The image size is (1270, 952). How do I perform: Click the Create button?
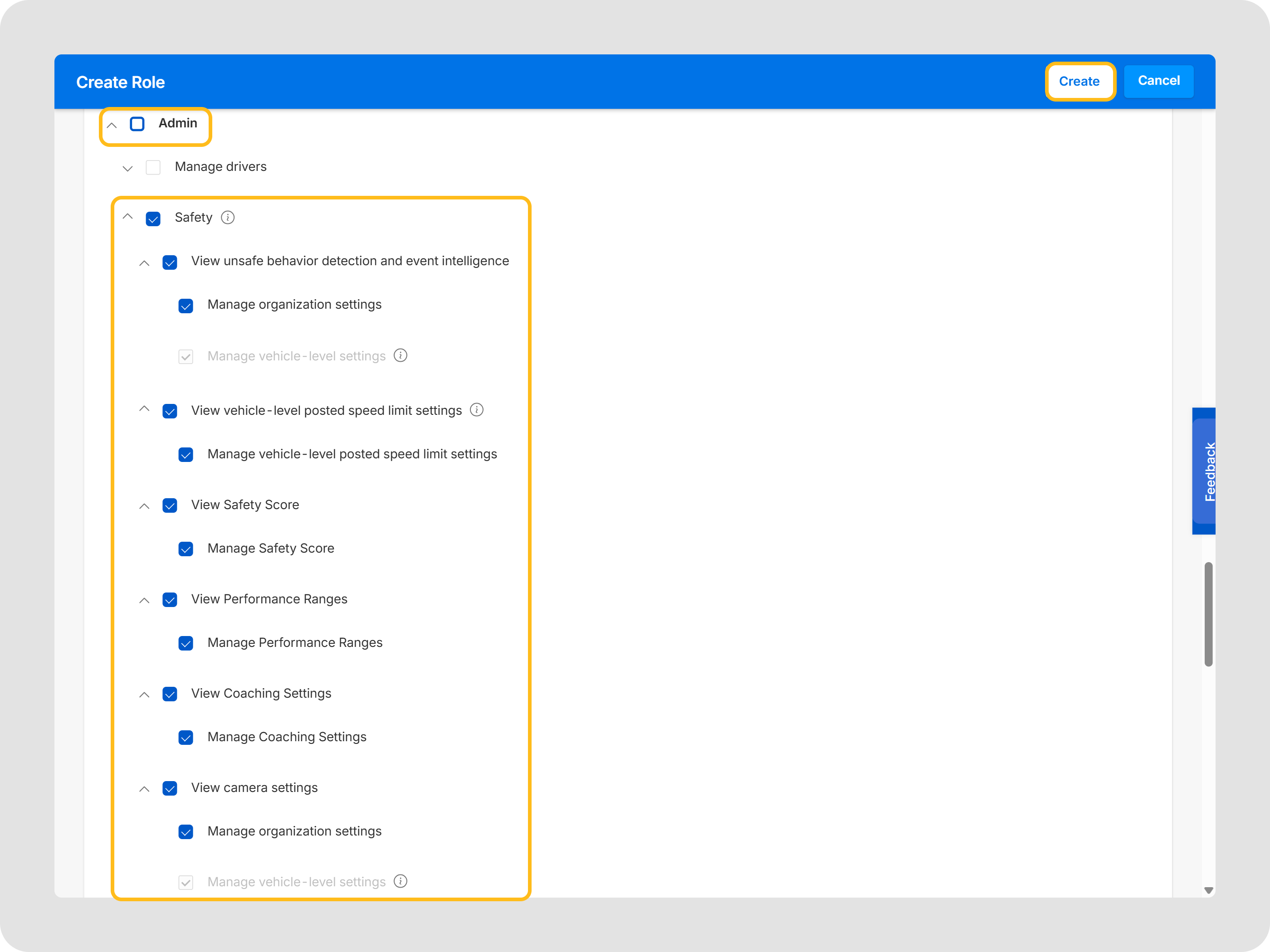tap(1079, 82)
